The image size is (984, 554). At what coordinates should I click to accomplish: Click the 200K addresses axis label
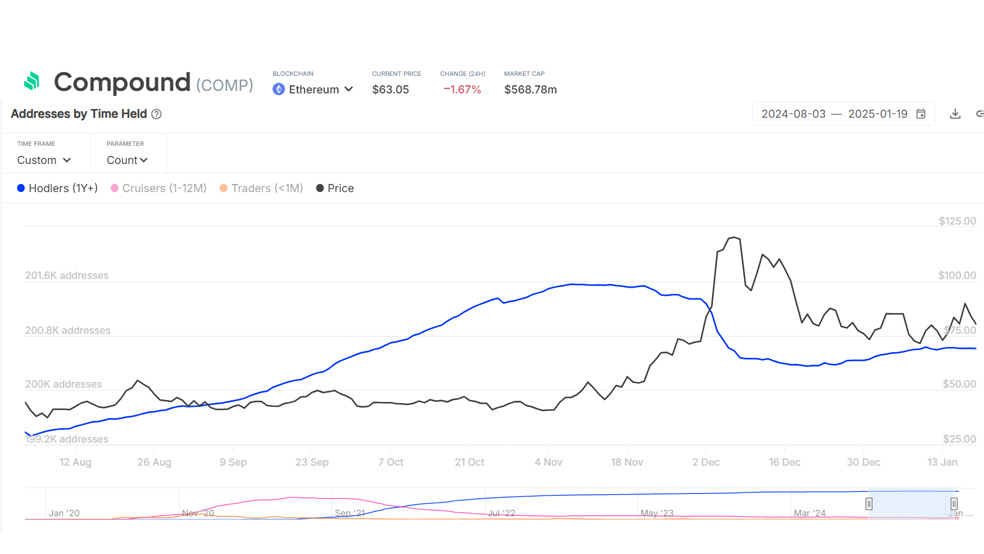click(x=63, y=384)
